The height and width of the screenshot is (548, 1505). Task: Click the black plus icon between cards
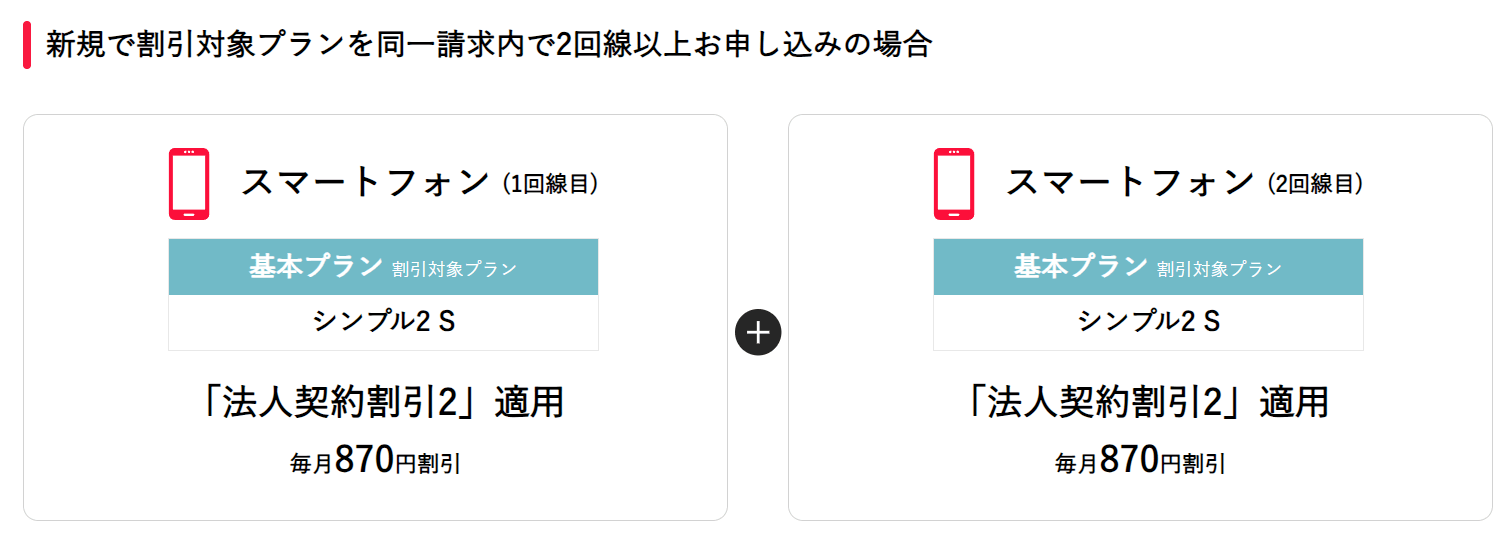[758, 332]
